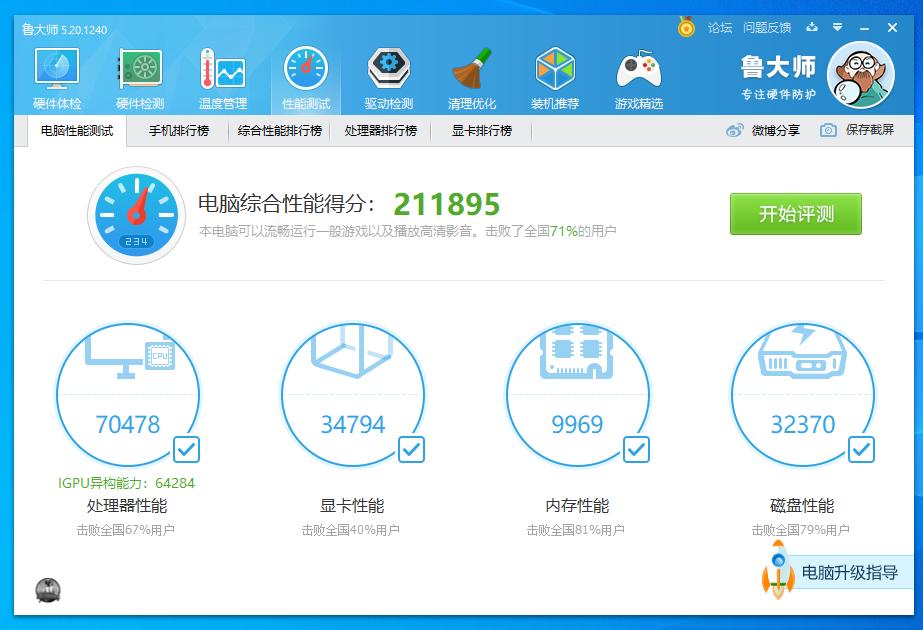Click the 击败全国40%用户 text
Image resolution: width=923 pixels, height=630 pixels.
coord(350,530)
